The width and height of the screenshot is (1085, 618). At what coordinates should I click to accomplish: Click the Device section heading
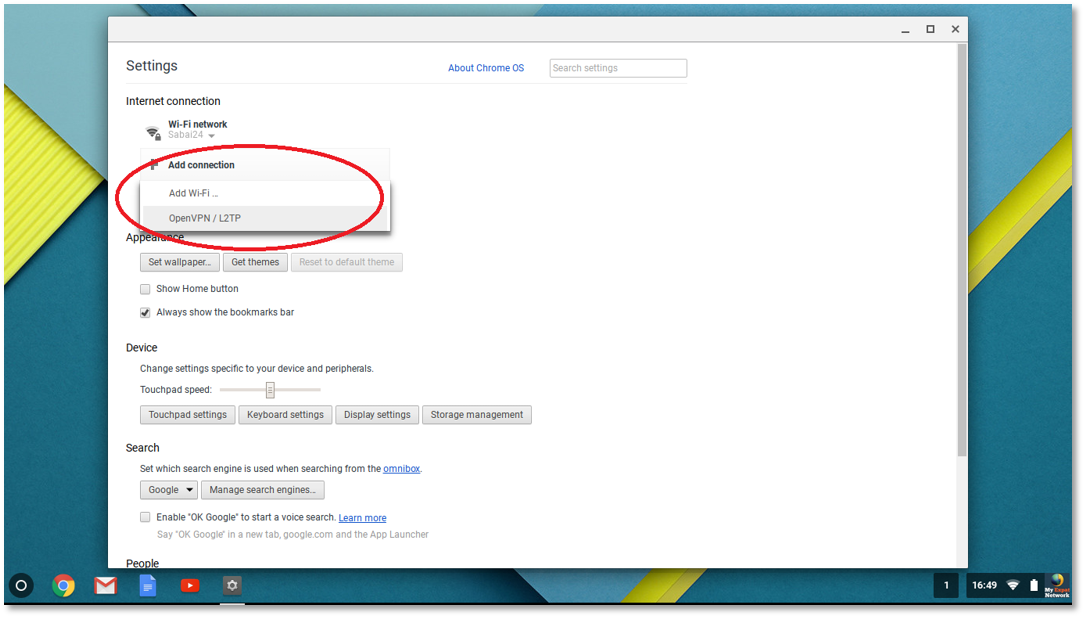tap(142, 347)
